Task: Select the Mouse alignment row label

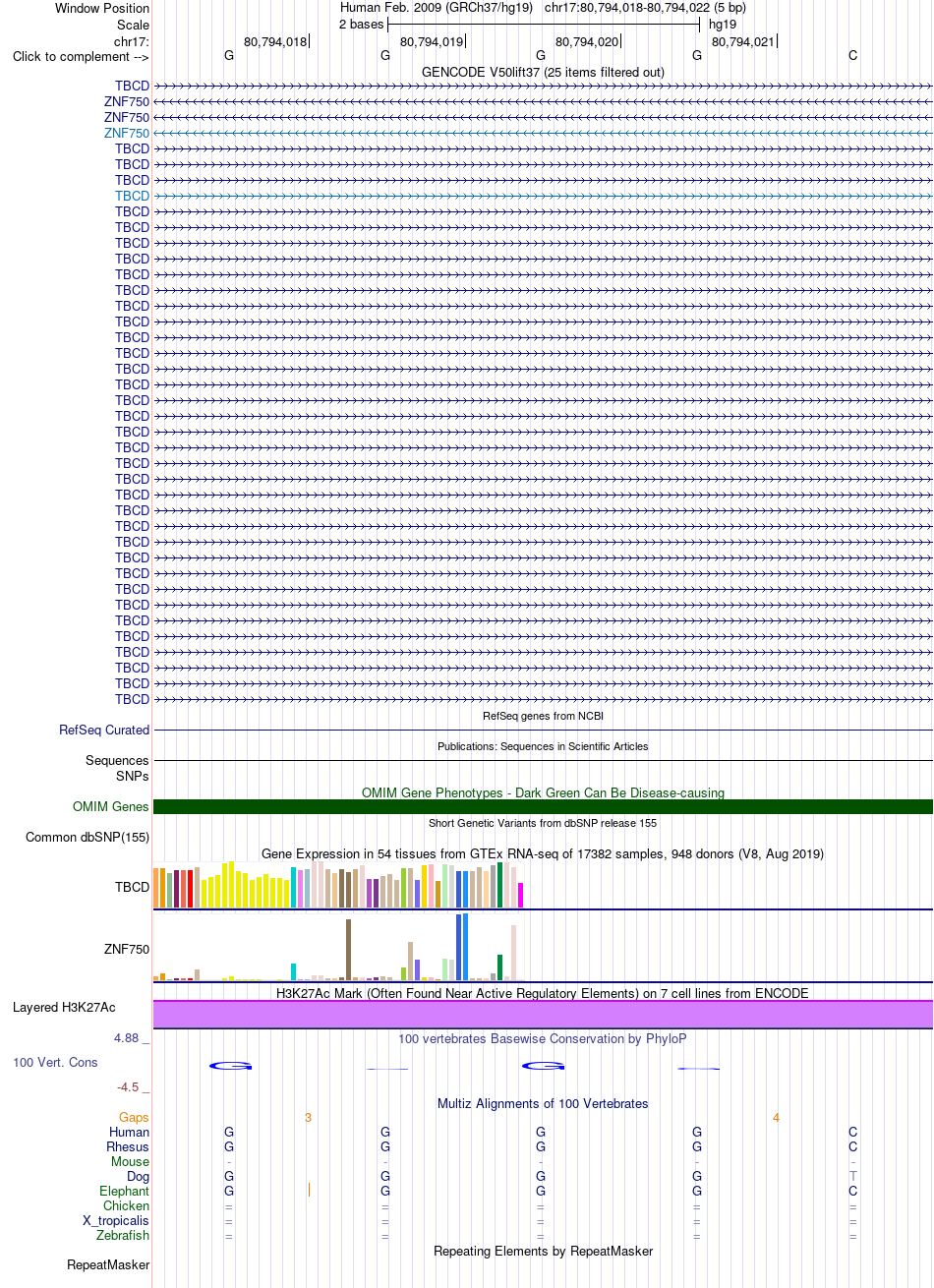Action: [131, 1162]
